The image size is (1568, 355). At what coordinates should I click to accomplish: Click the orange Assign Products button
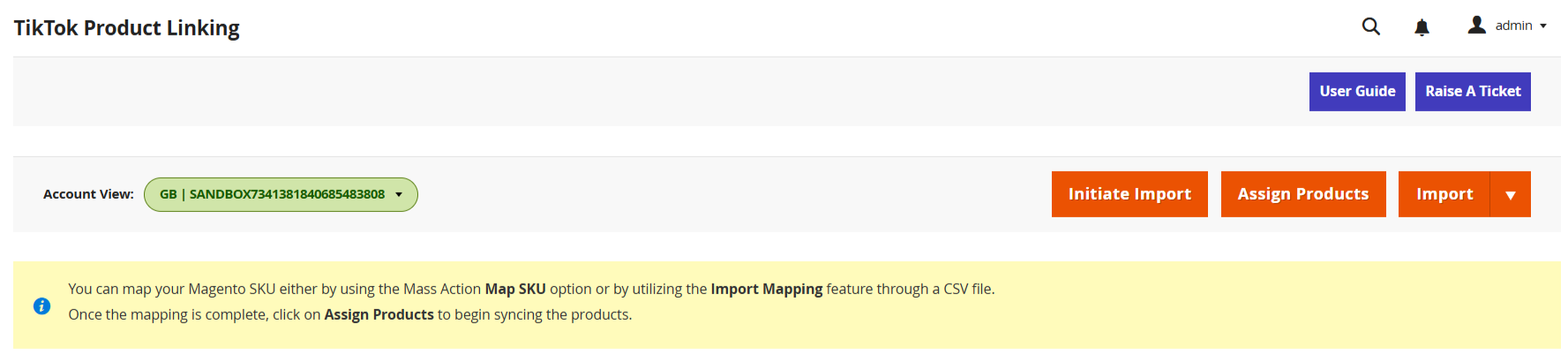coord(1302,194)
